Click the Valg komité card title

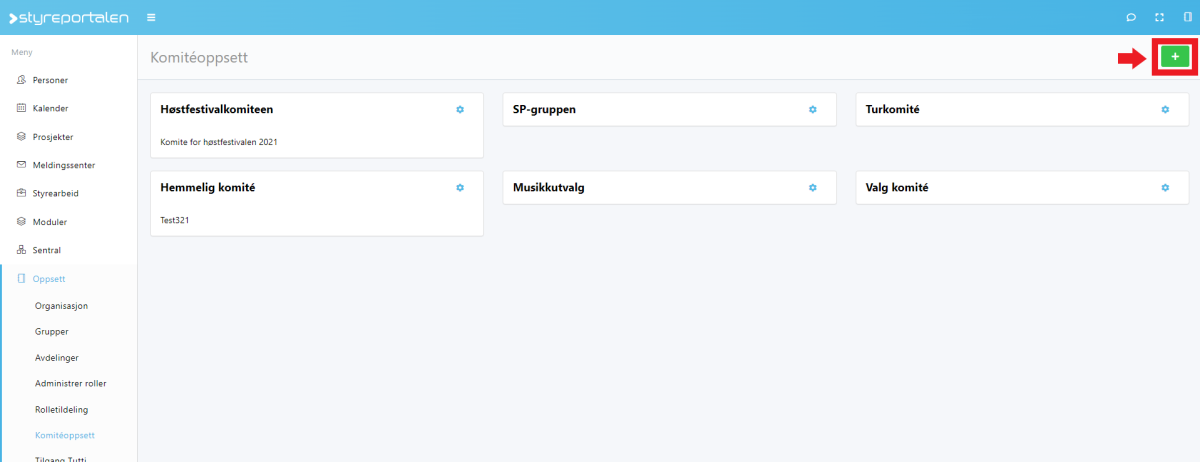coord(898,187)
